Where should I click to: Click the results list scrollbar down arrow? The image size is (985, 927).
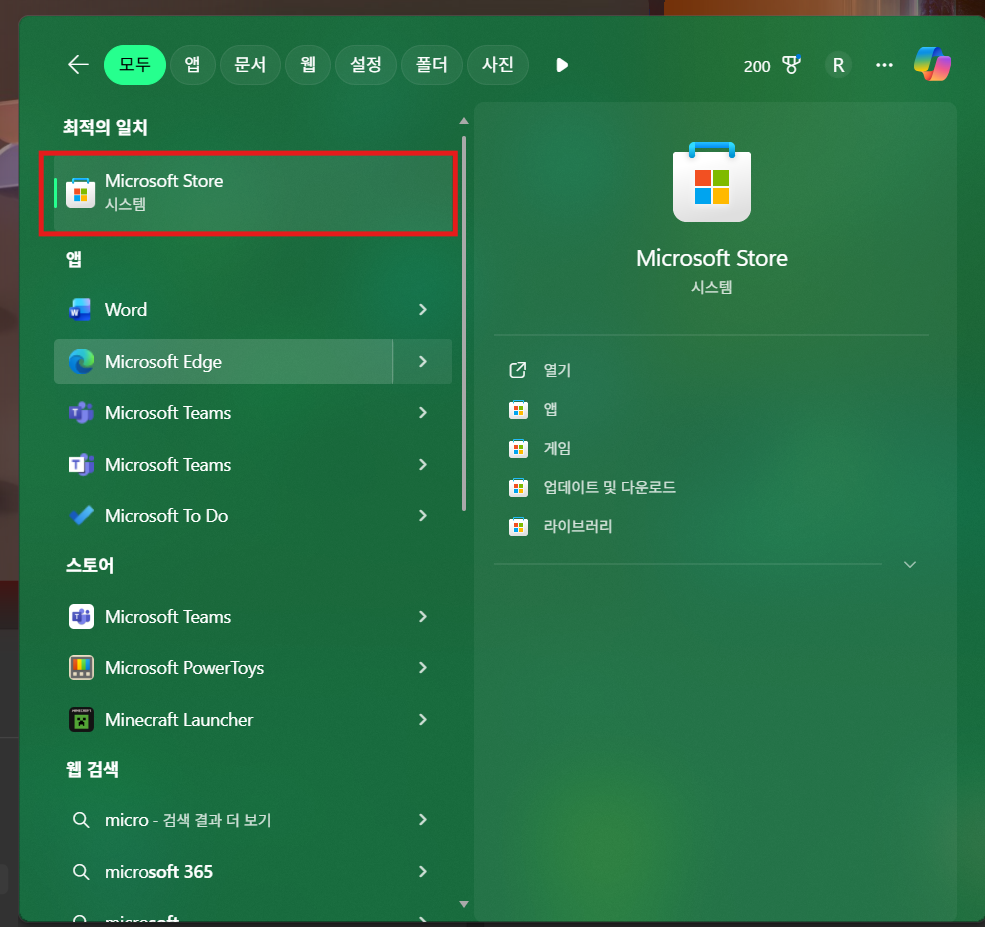(x=463, y=903)
